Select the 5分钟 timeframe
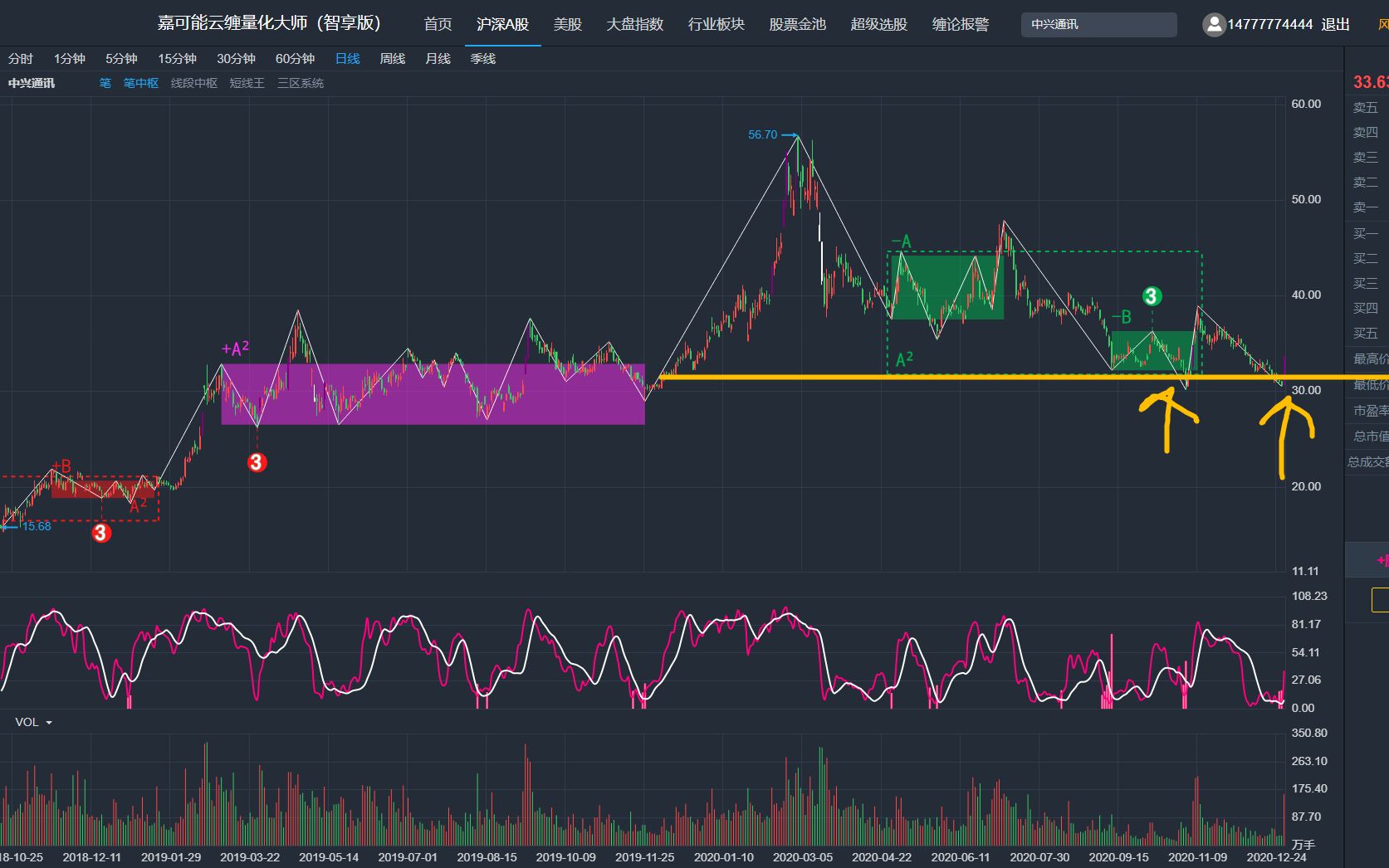This screenshot has width=1389, height=868. 121,59
